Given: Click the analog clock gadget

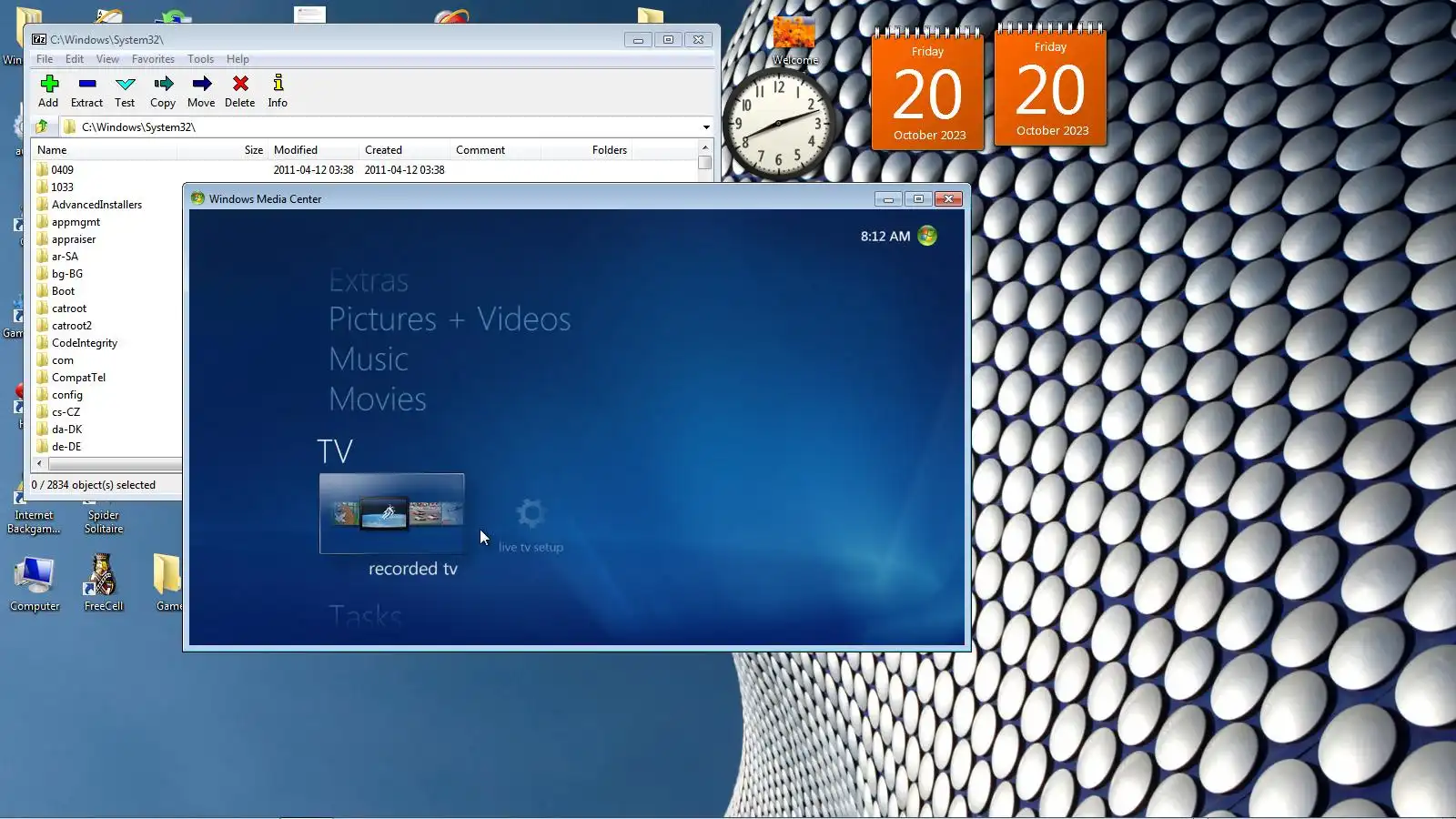Looking at the screenshot, I should tap(779, 123).
